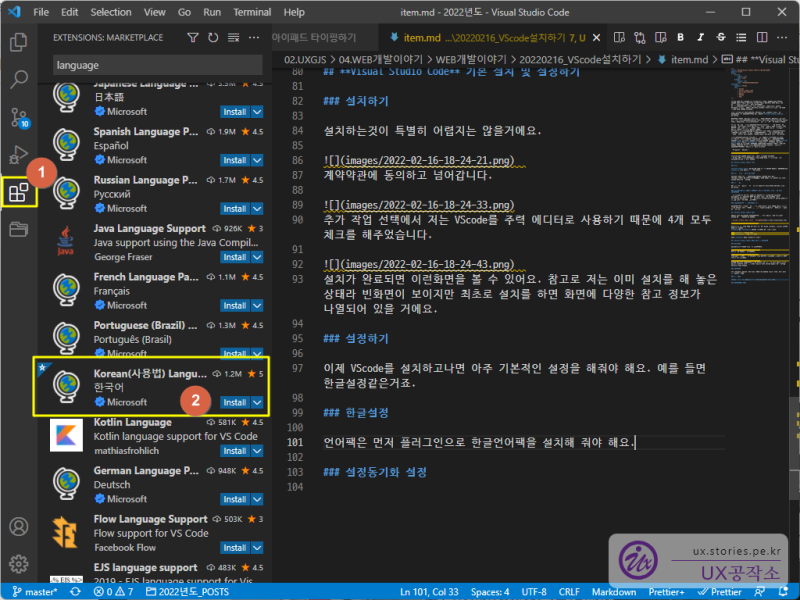This screenshot has width=800, height=600.
Task: Expand install options for Spanish Language Pack
Action: 257,160
